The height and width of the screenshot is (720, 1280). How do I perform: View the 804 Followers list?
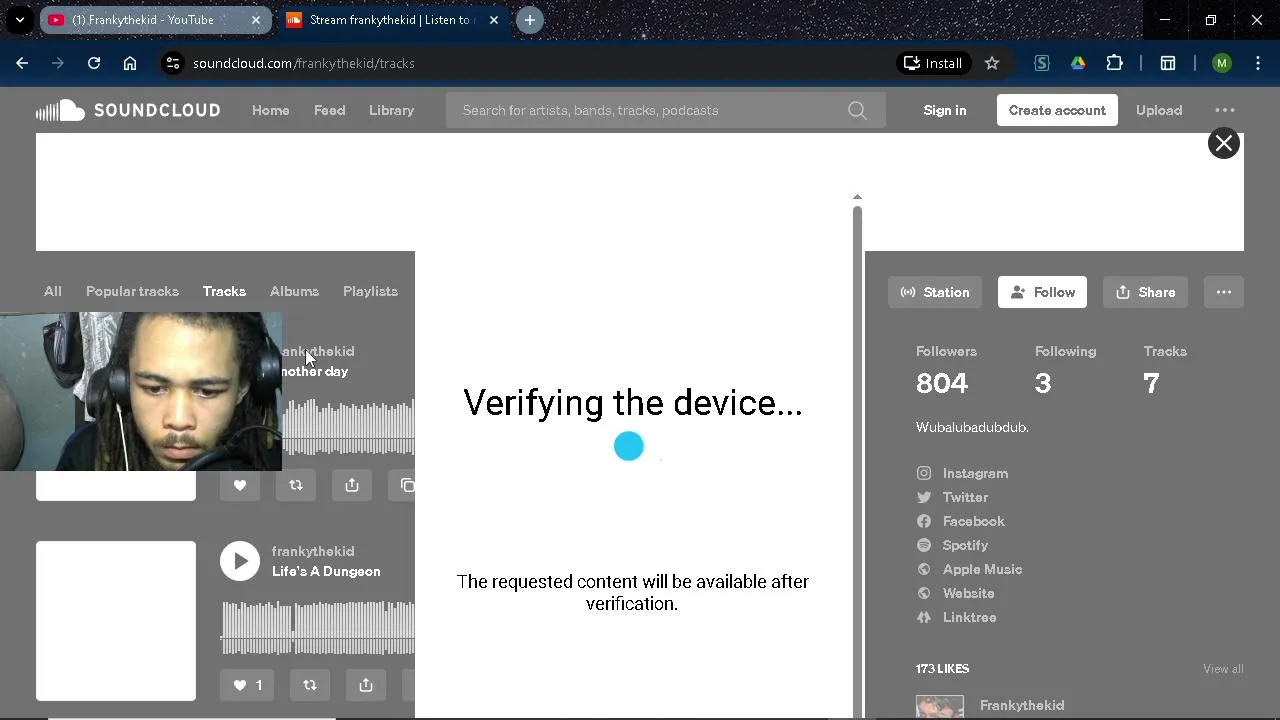tap(946, 371)
